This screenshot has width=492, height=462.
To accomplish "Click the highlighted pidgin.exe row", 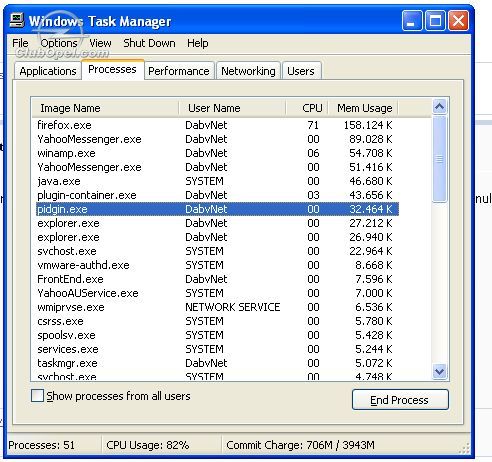I will click(x=217, y=209).
